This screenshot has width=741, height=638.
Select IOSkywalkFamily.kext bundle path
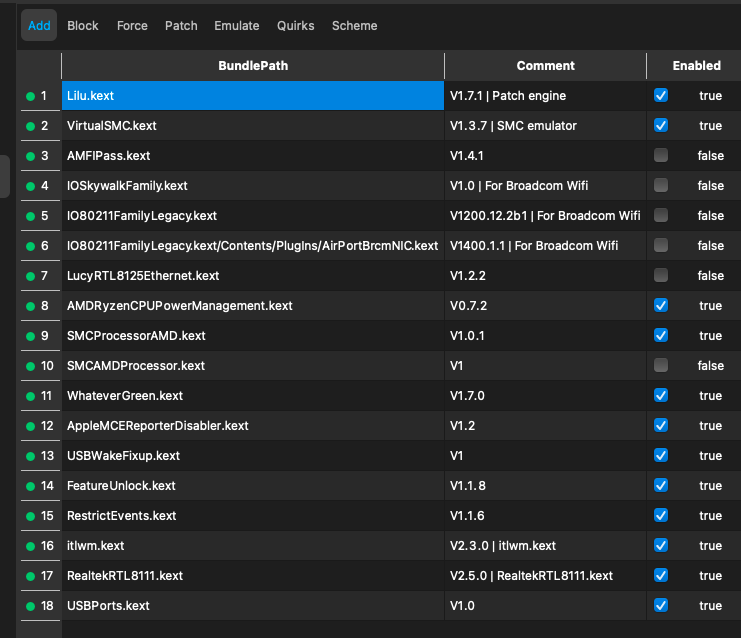coord(253,186)
